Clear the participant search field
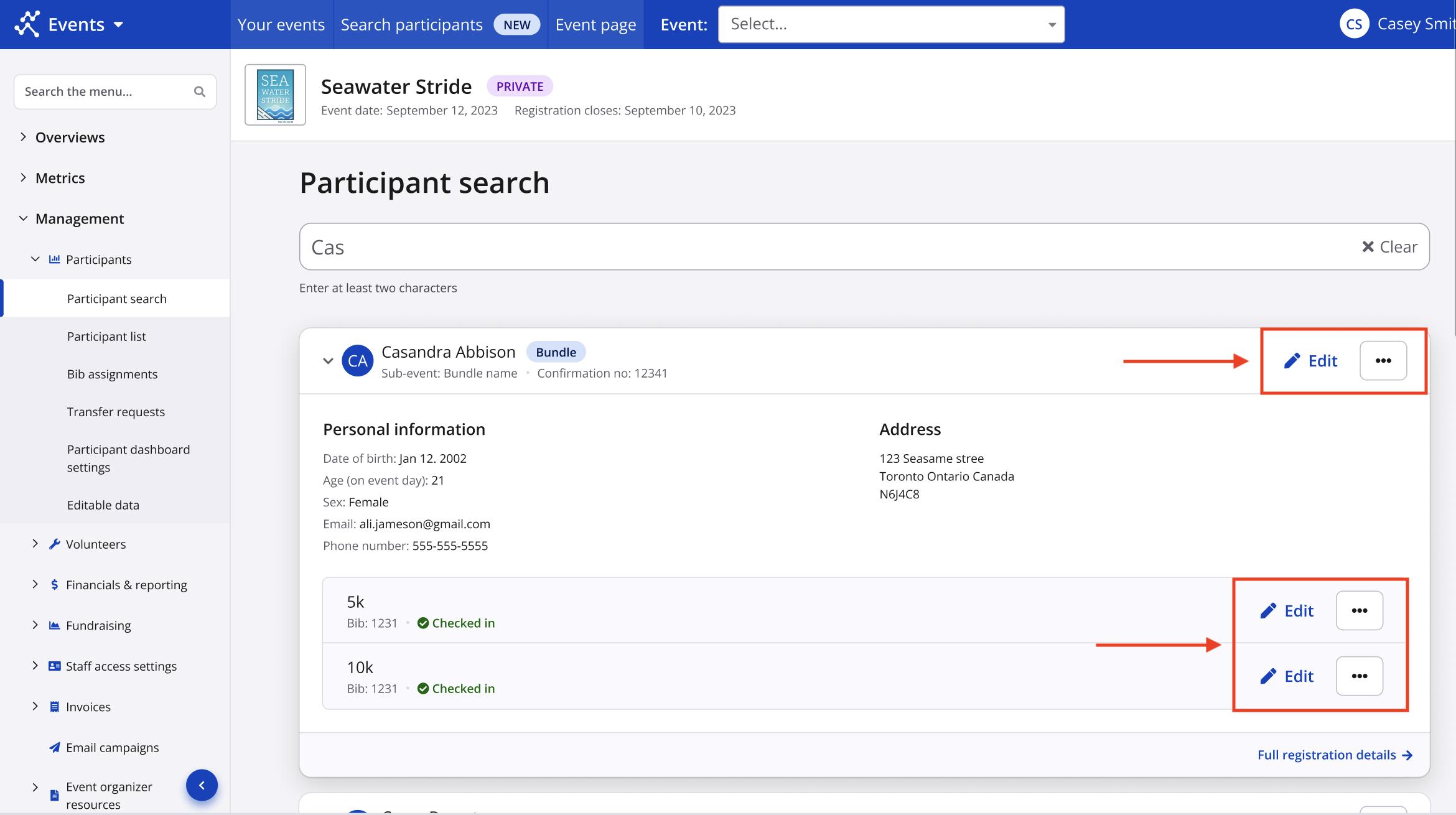 pos(1389,247)
